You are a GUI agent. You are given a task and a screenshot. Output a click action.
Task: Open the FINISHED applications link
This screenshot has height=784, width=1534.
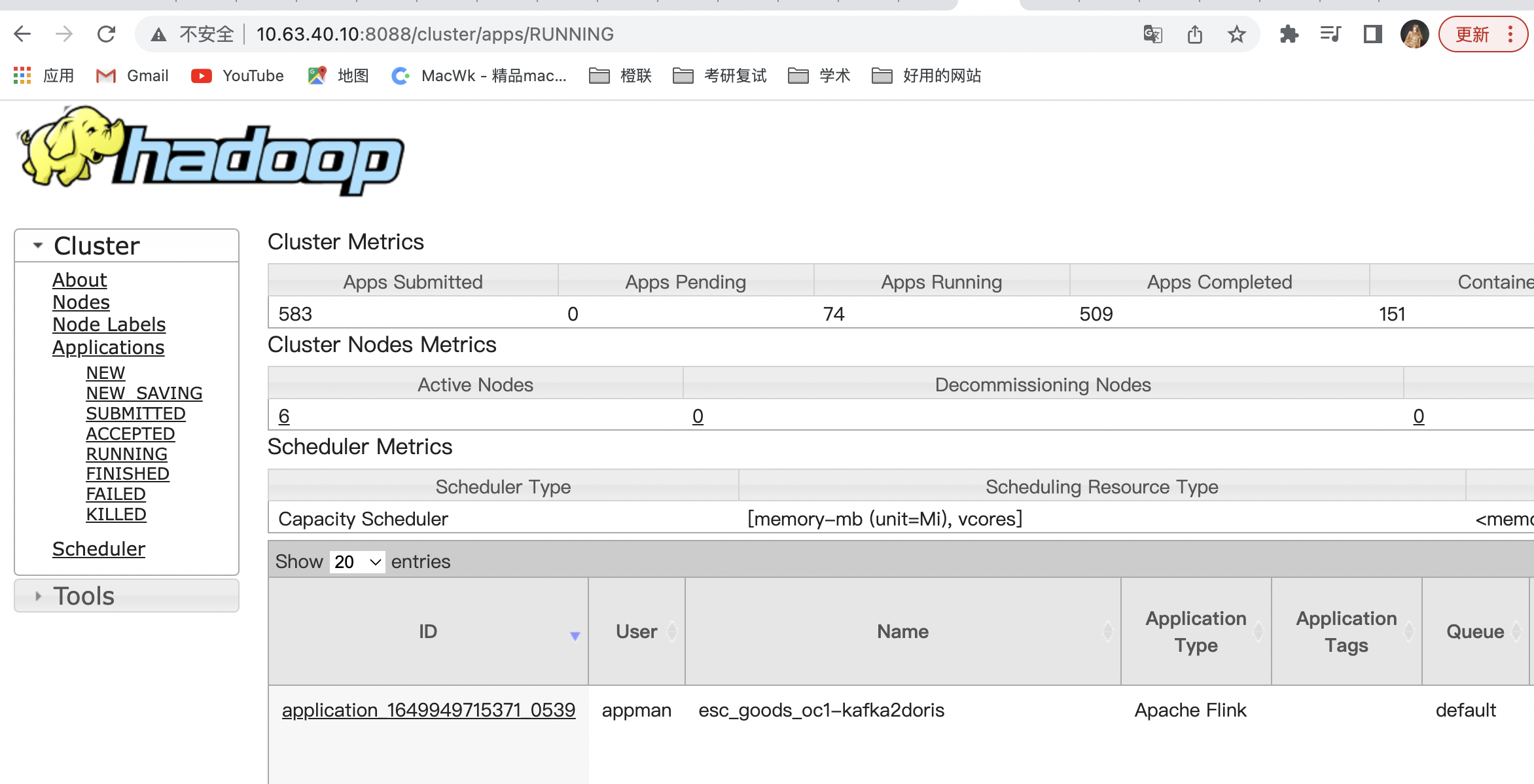point(128,474)
